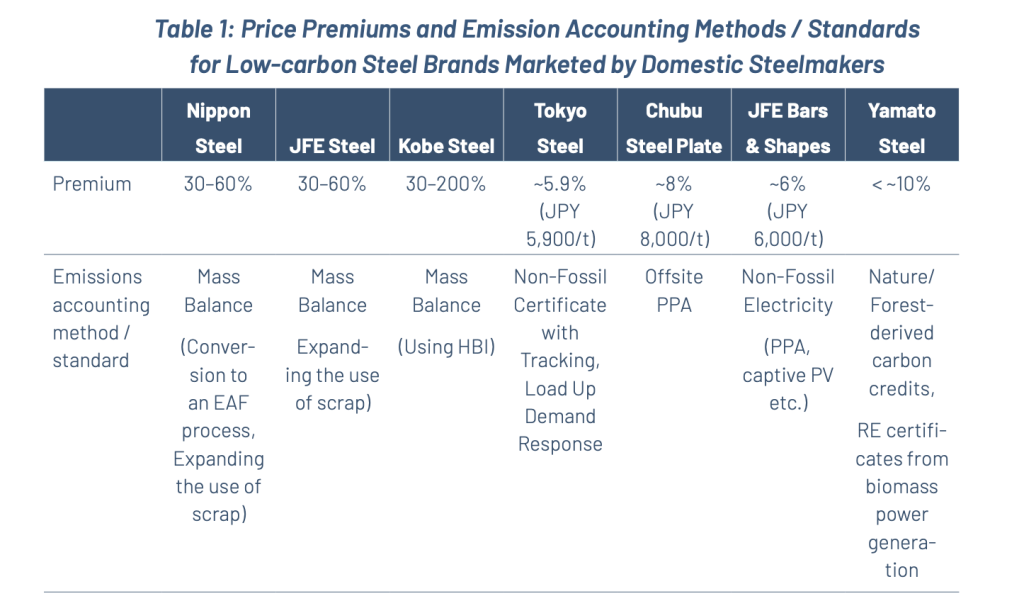The image size is (1024, 601).
Task: Click the Emissions accounting method row label
Action: coord(101,318)
